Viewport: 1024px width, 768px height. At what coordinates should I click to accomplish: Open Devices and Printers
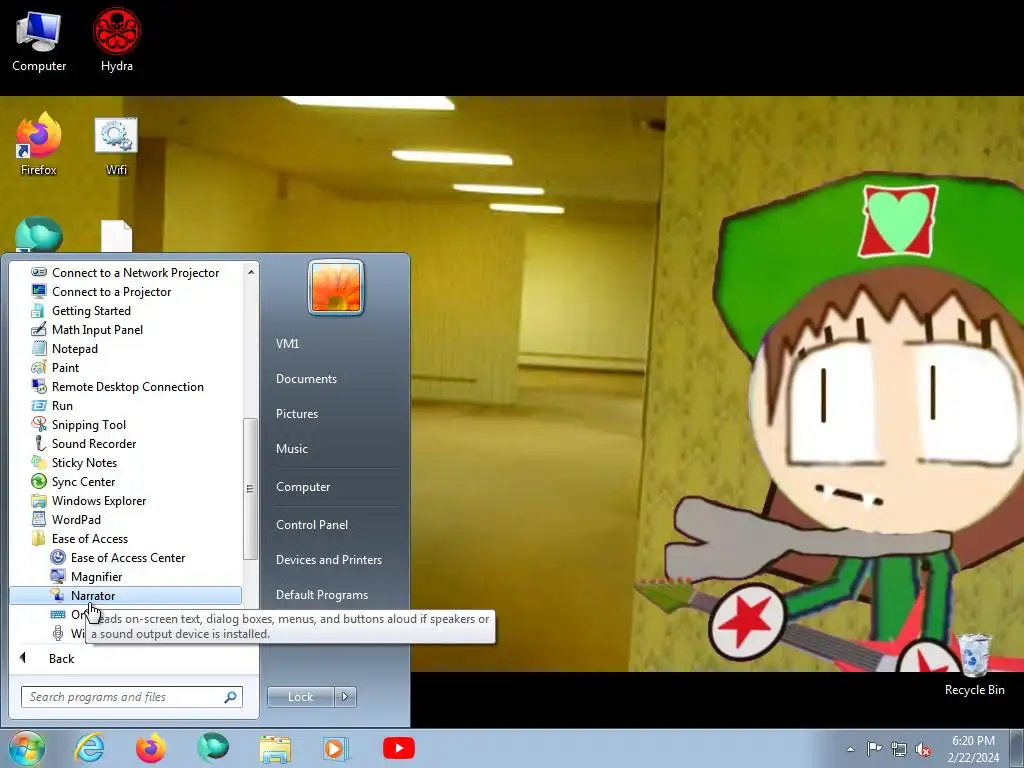coord(329,560)
